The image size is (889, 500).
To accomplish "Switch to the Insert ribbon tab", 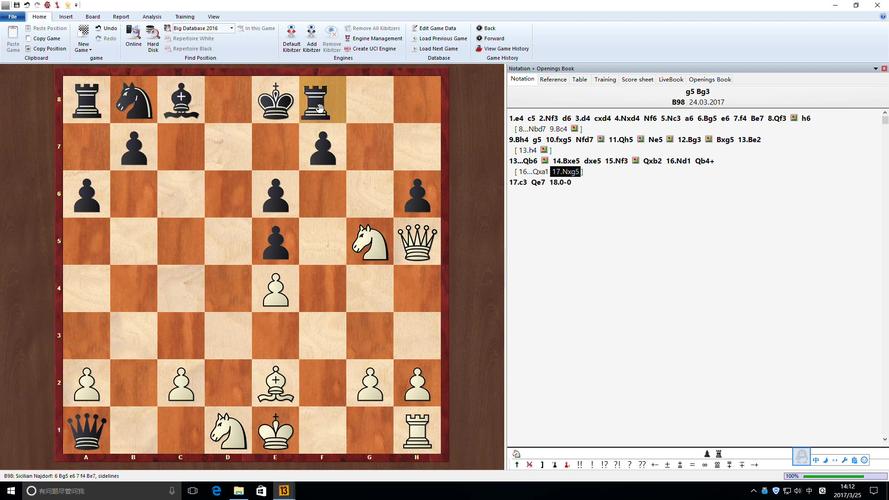I will coord(66,17).
